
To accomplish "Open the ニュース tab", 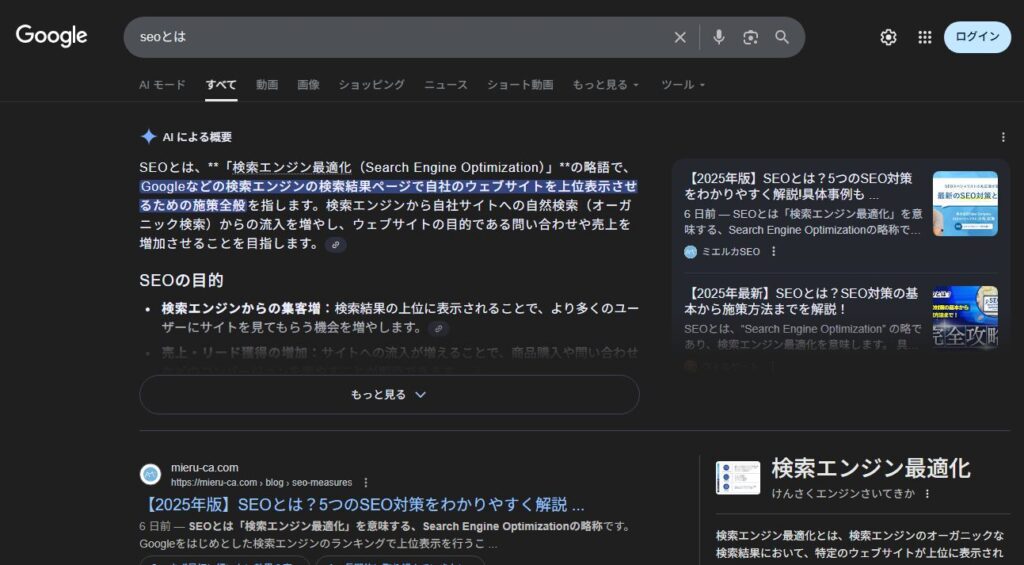I will click(x=446, y=85).
